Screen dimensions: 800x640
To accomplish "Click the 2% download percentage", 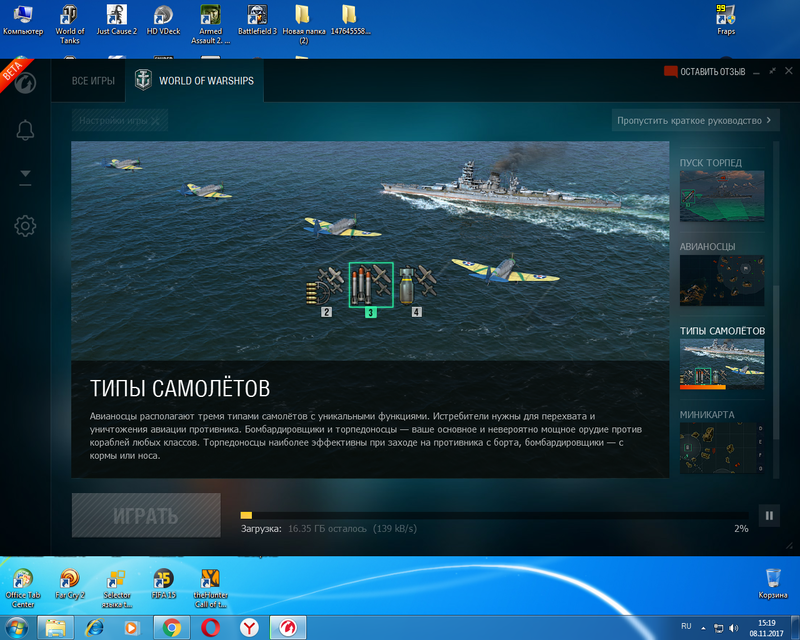I will tap(741, 529).
